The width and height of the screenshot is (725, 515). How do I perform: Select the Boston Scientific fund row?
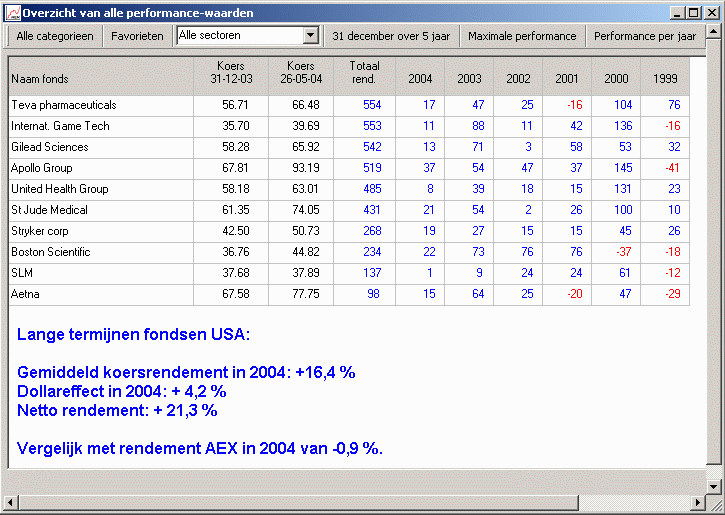point(50,252)
